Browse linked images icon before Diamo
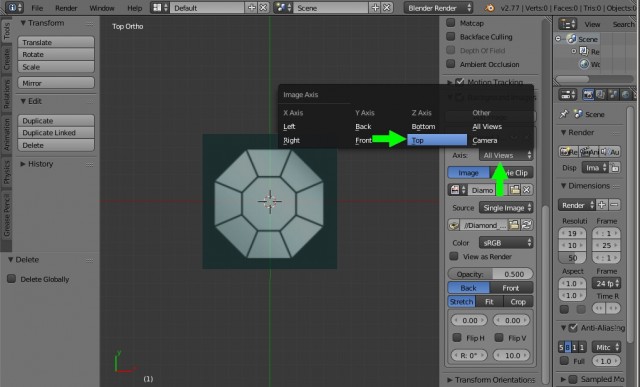This screenshot has width=640, height=387. [x=457, y=190]
